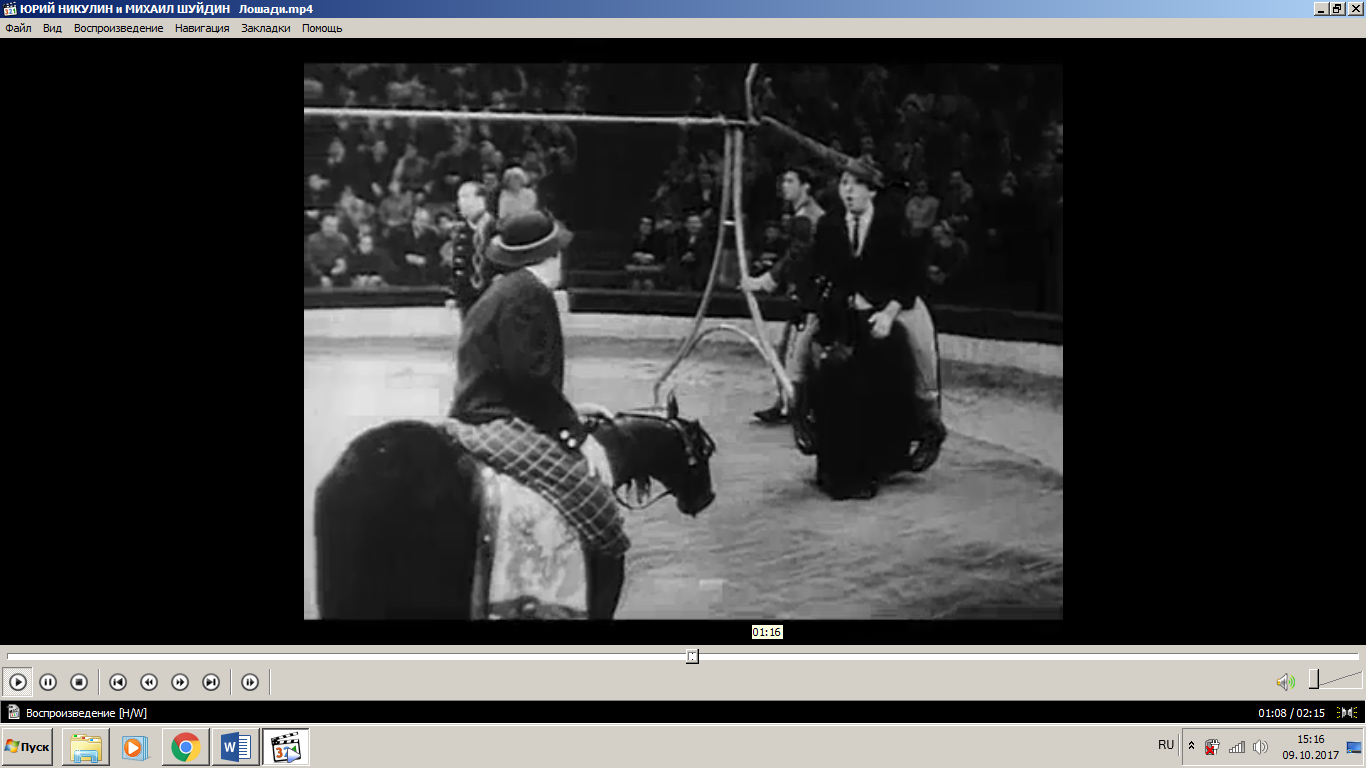Click the seek bar position thumb
This screenshot has width=1366, height=768.
click(x=692, y=656)
